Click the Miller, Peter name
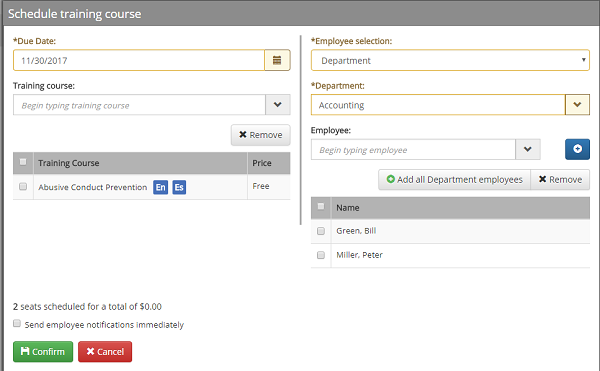Viewport: 600px width, 371px height. tap(359, 255)
